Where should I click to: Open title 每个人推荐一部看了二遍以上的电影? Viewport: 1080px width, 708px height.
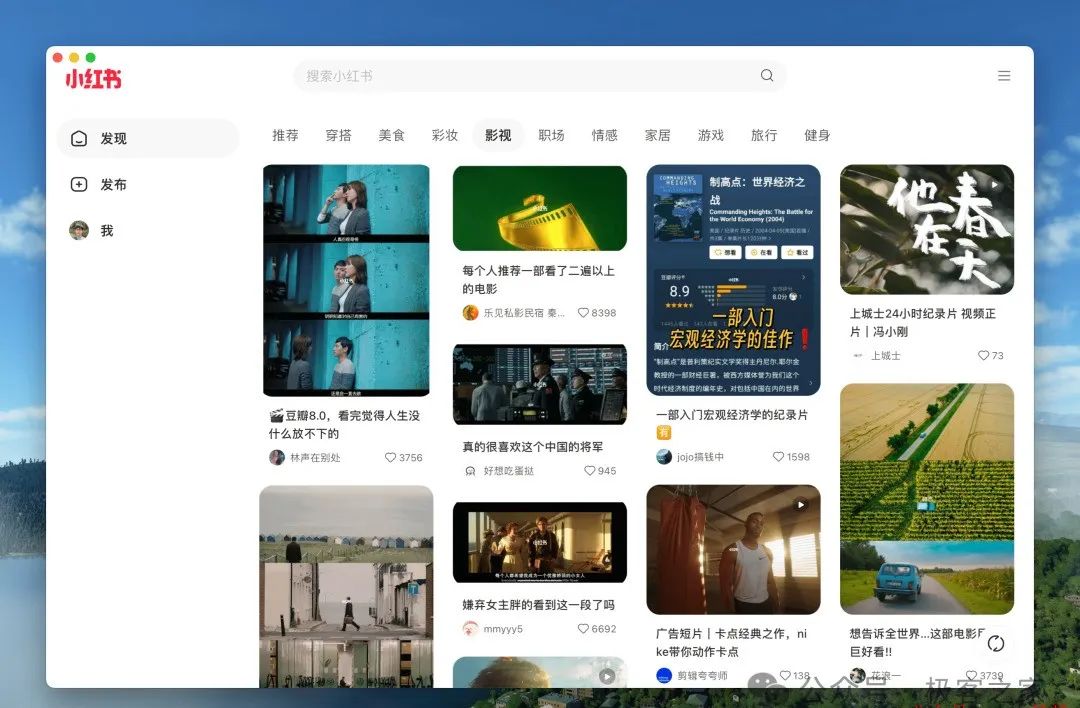tap(539, 280)
